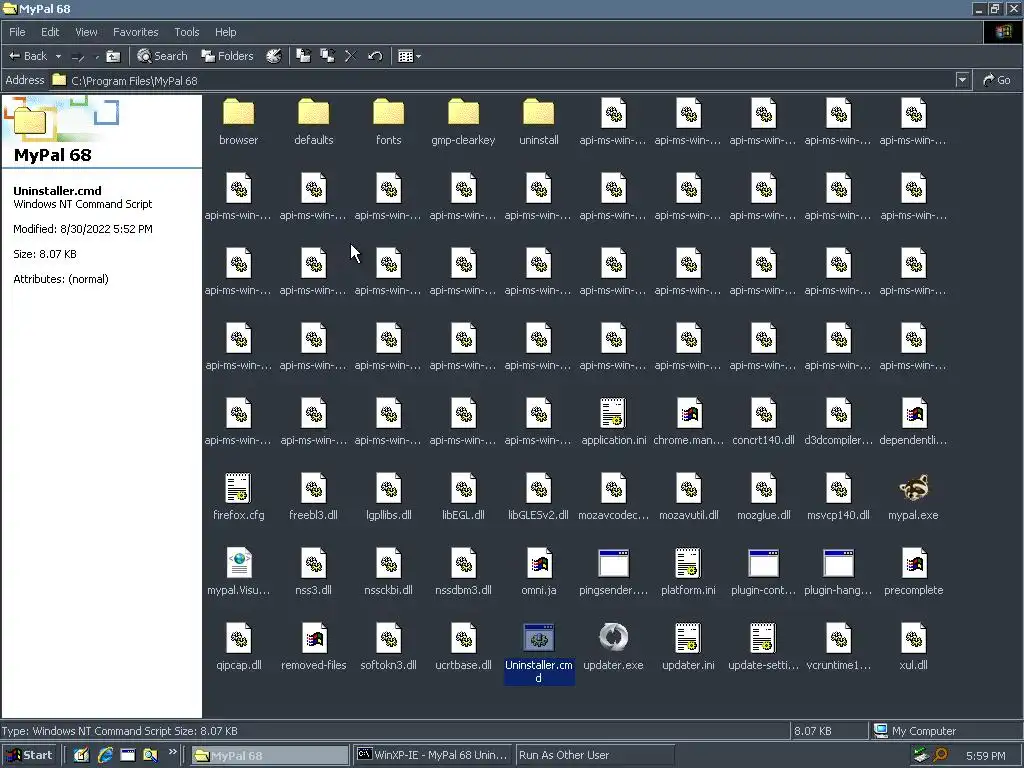The width and height of the screenshot is (1024, 768).
Task: Select the d3dcompiler DLL file
Action: tap(839, 422)
